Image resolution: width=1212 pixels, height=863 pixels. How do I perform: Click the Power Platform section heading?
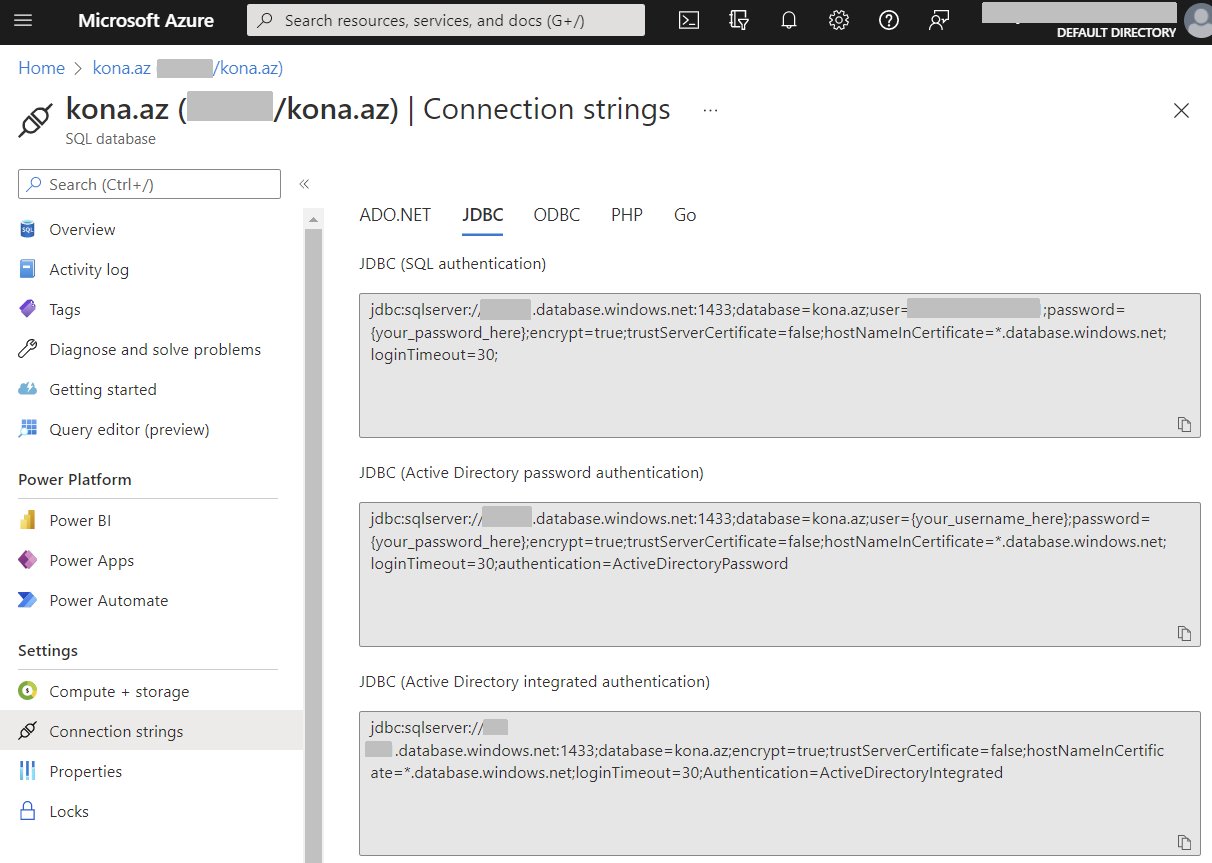coord(75,479)
